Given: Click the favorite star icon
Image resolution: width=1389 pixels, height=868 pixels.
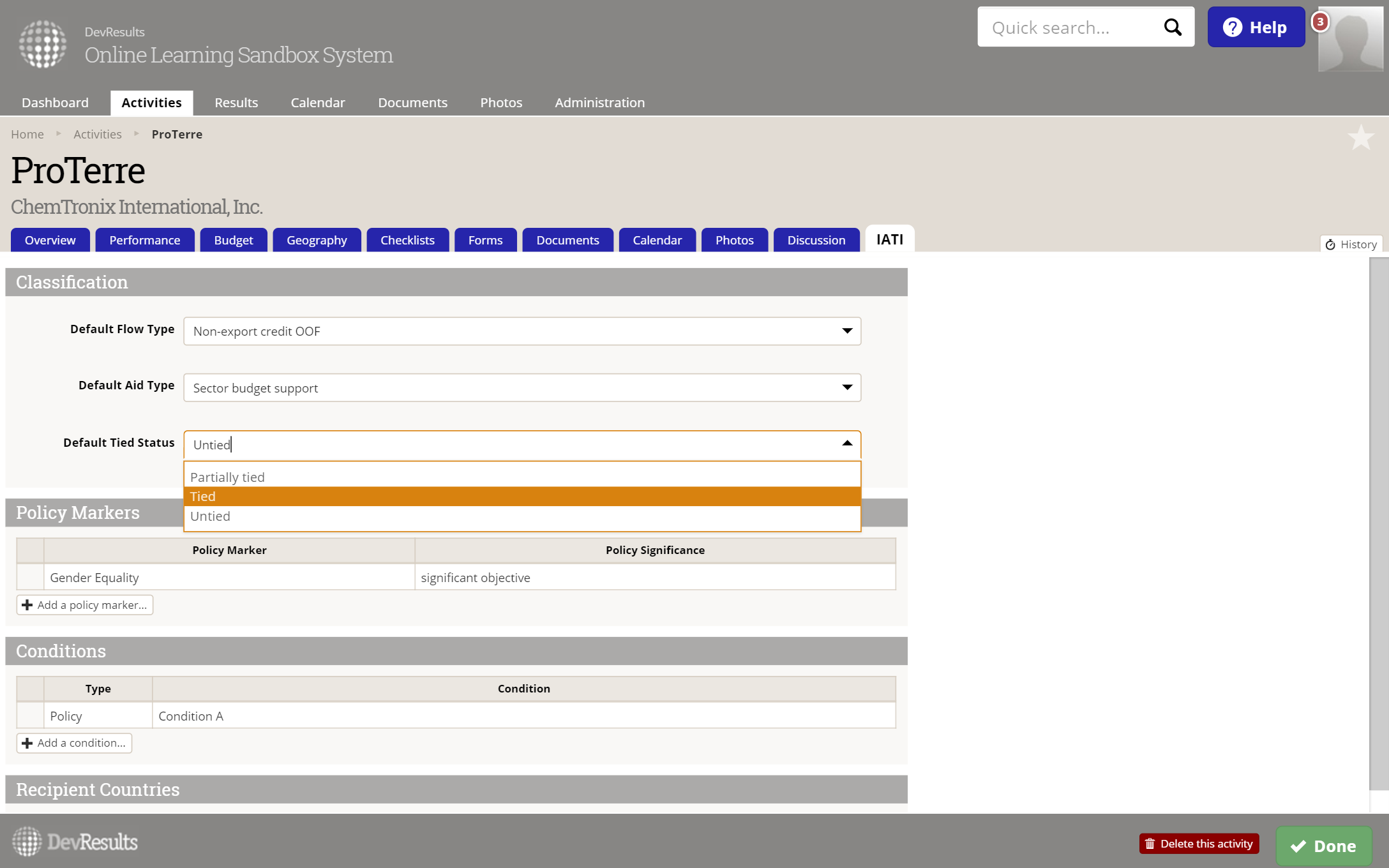Looking at the screenshot, I should tap(1360, 138).
